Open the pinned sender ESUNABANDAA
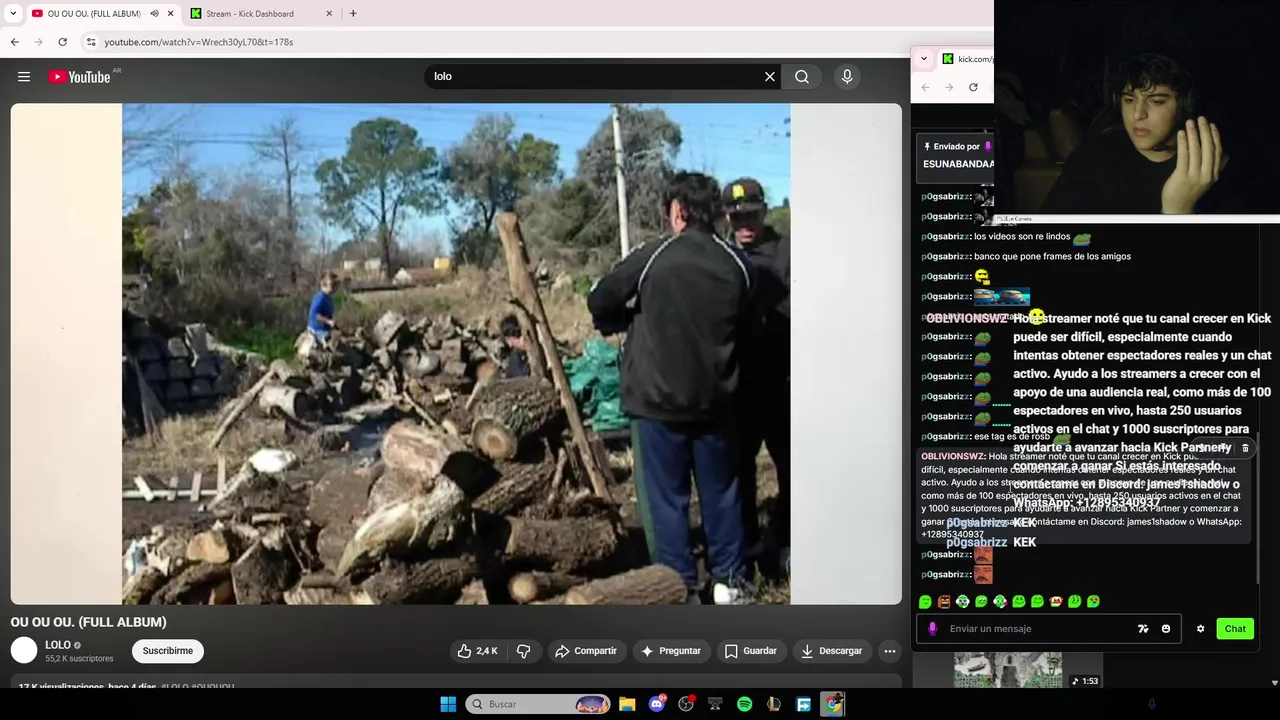 point(958,164)
